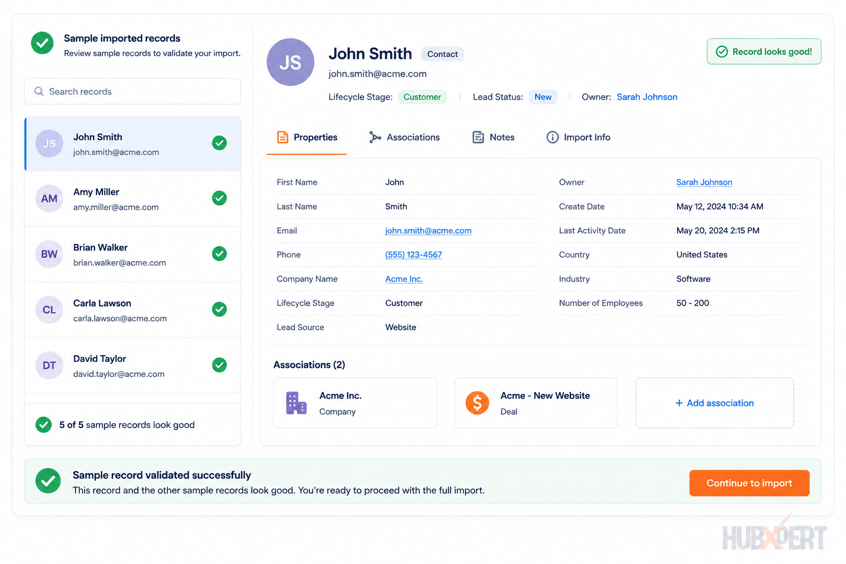Click the Record looks good! button

tap(764, 52)
